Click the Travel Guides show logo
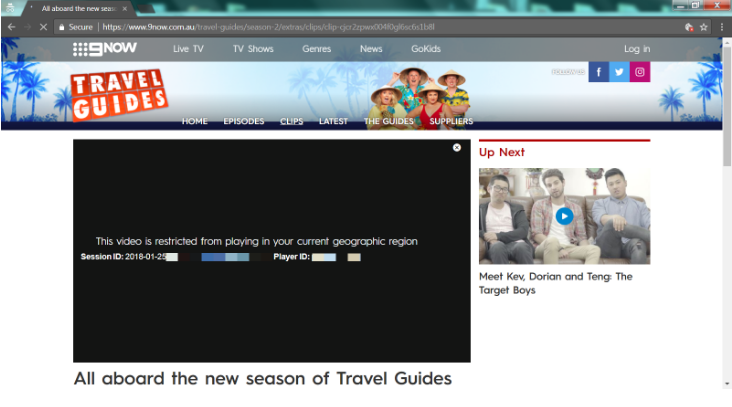732x407 pixels. [119, 95]
